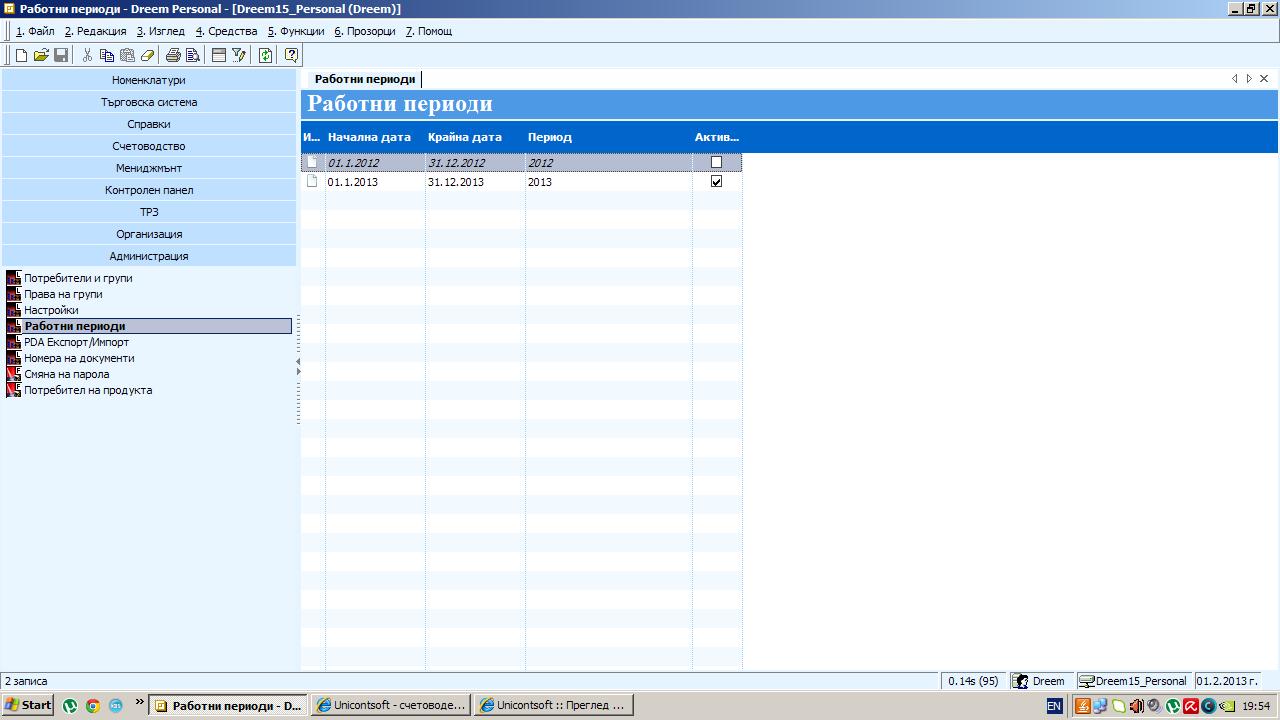The image size is (1280, 720).
Task: Expand the Търговска система section
Action: [149, 102]
